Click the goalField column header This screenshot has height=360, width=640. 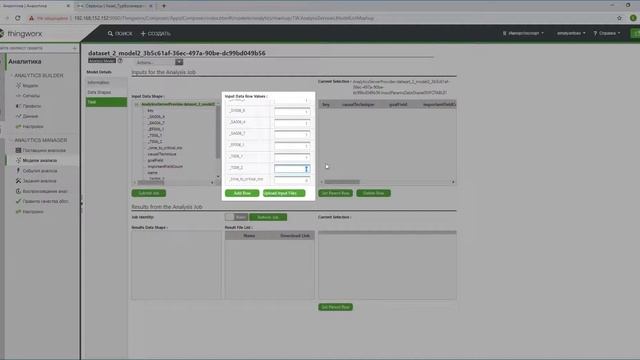tap(398, 105)
